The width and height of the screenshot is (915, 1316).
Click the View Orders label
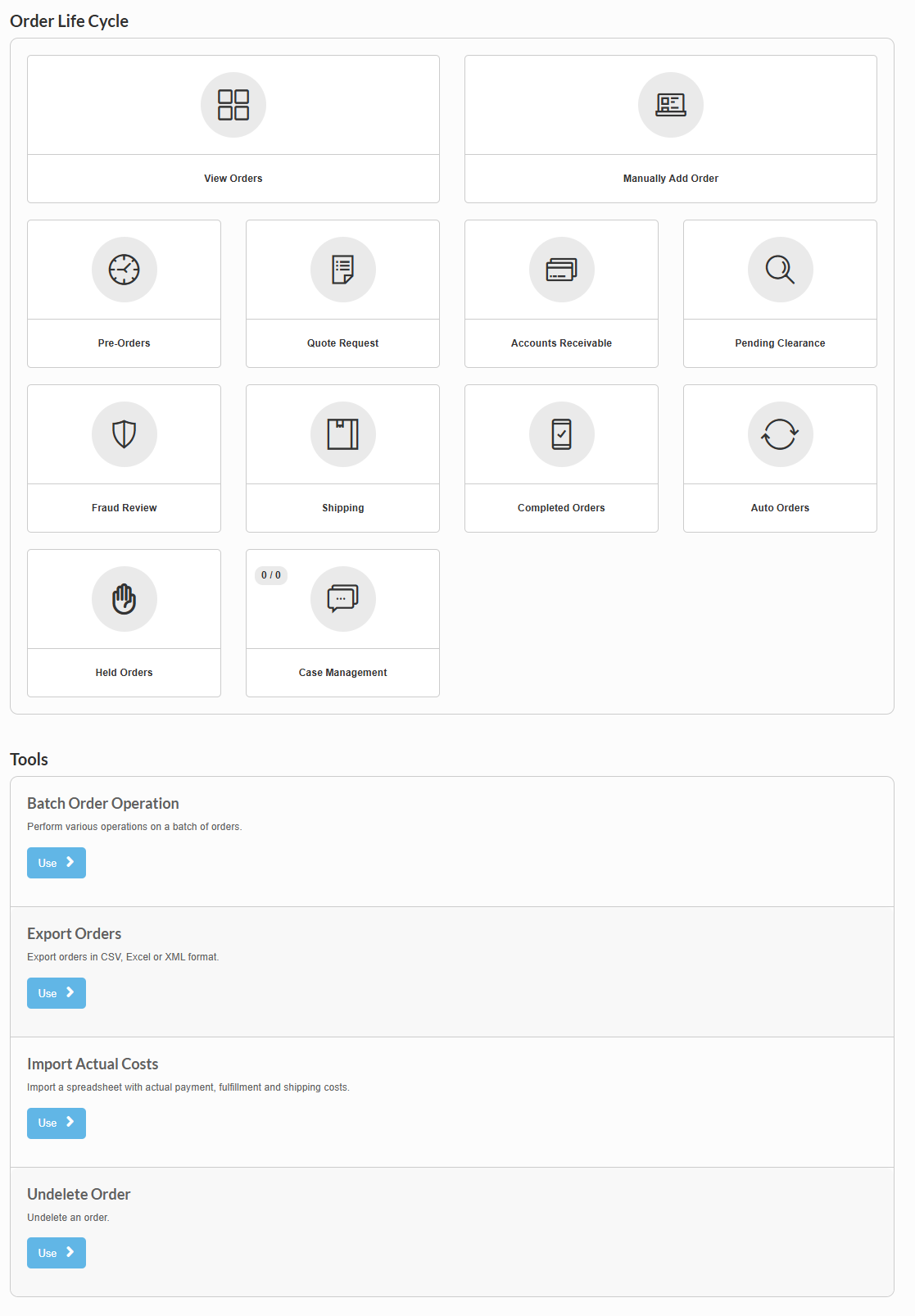(233, 179)
